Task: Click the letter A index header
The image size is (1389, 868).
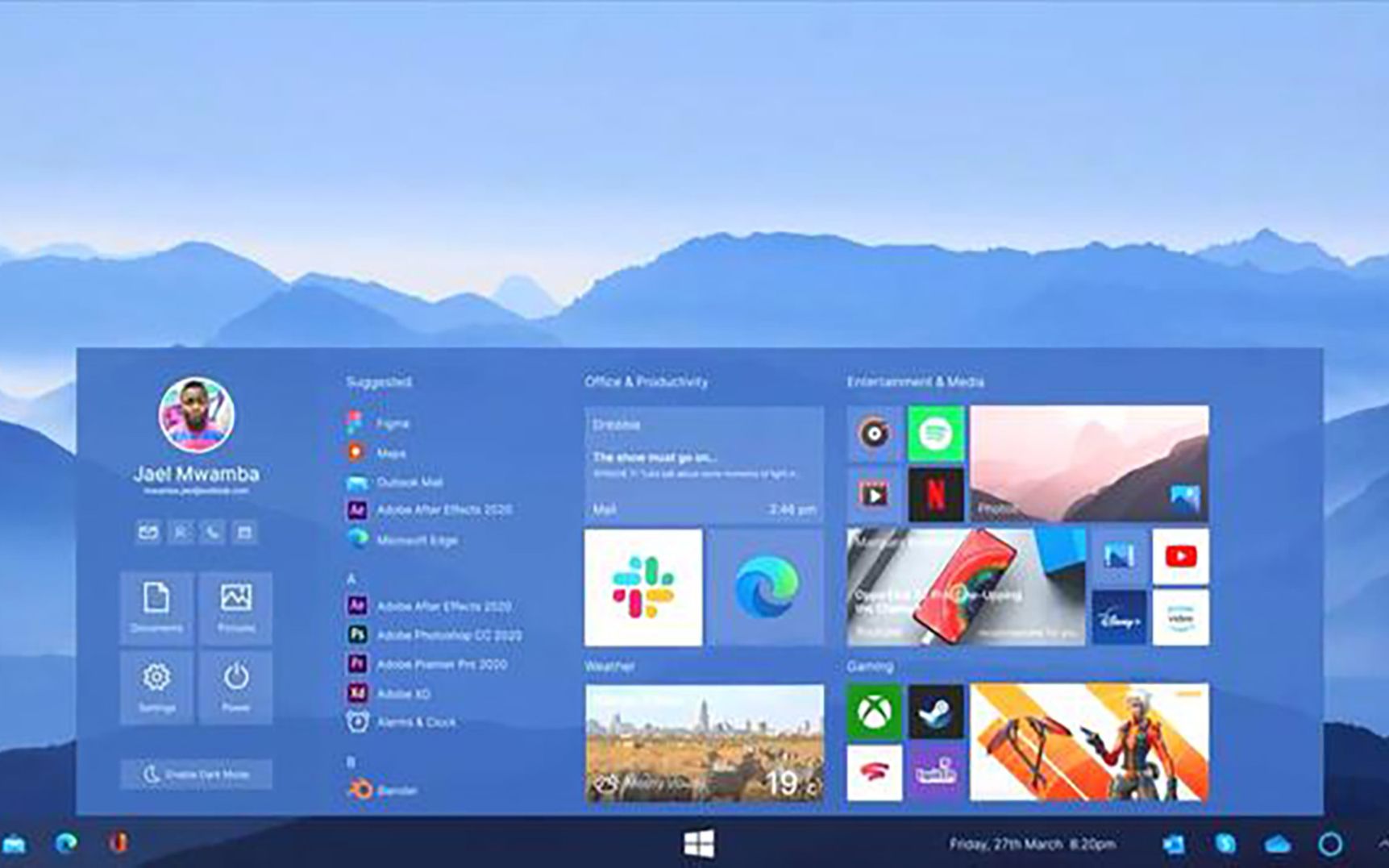Action: click(x=351, y=579)
